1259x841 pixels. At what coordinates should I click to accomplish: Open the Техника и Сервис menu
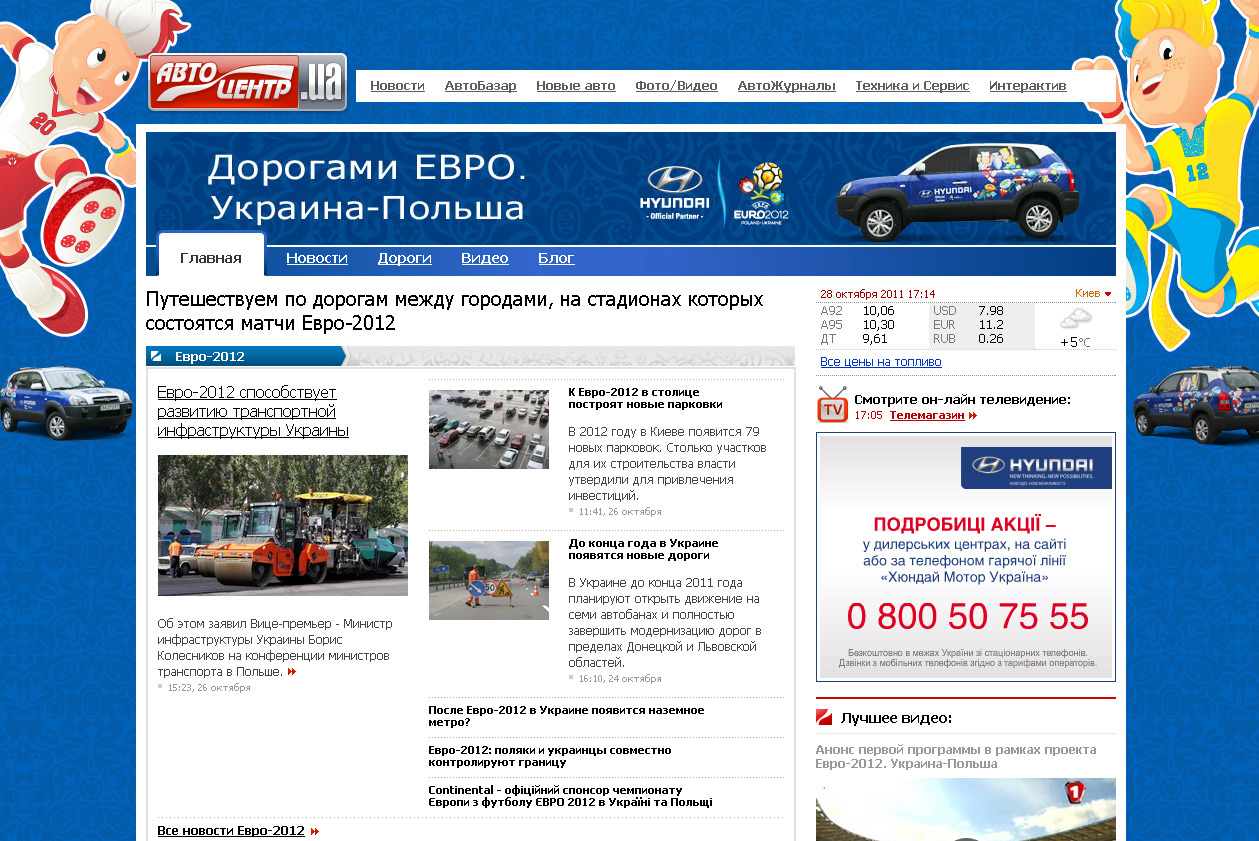tap(912, 86)
